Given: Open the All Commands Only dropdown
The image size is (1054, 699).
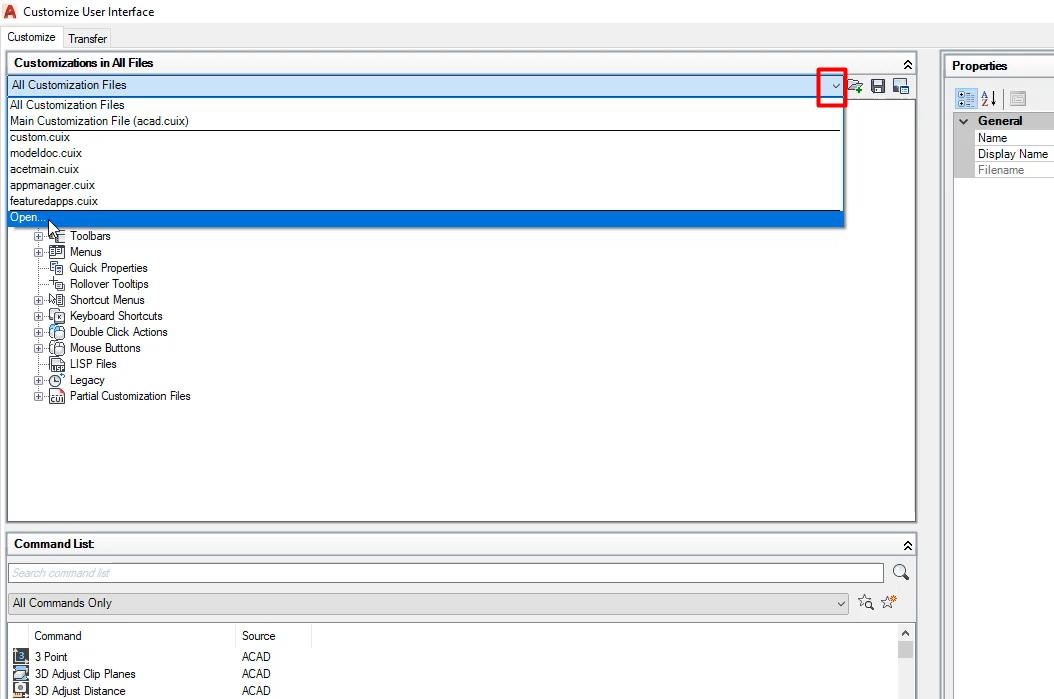Looking at the screenshot, I should pyautogui.click(x=839, y=603).
